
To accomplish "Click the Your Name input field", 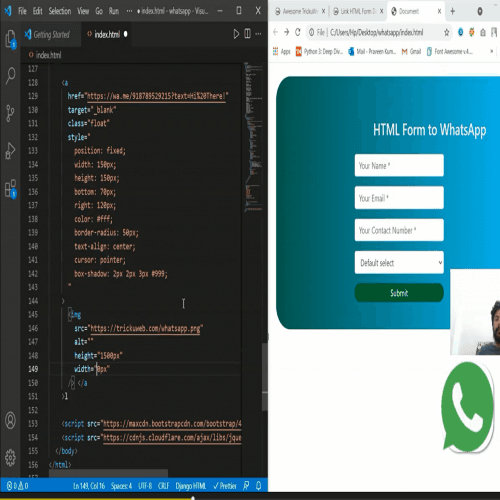I will coord(399,165).
